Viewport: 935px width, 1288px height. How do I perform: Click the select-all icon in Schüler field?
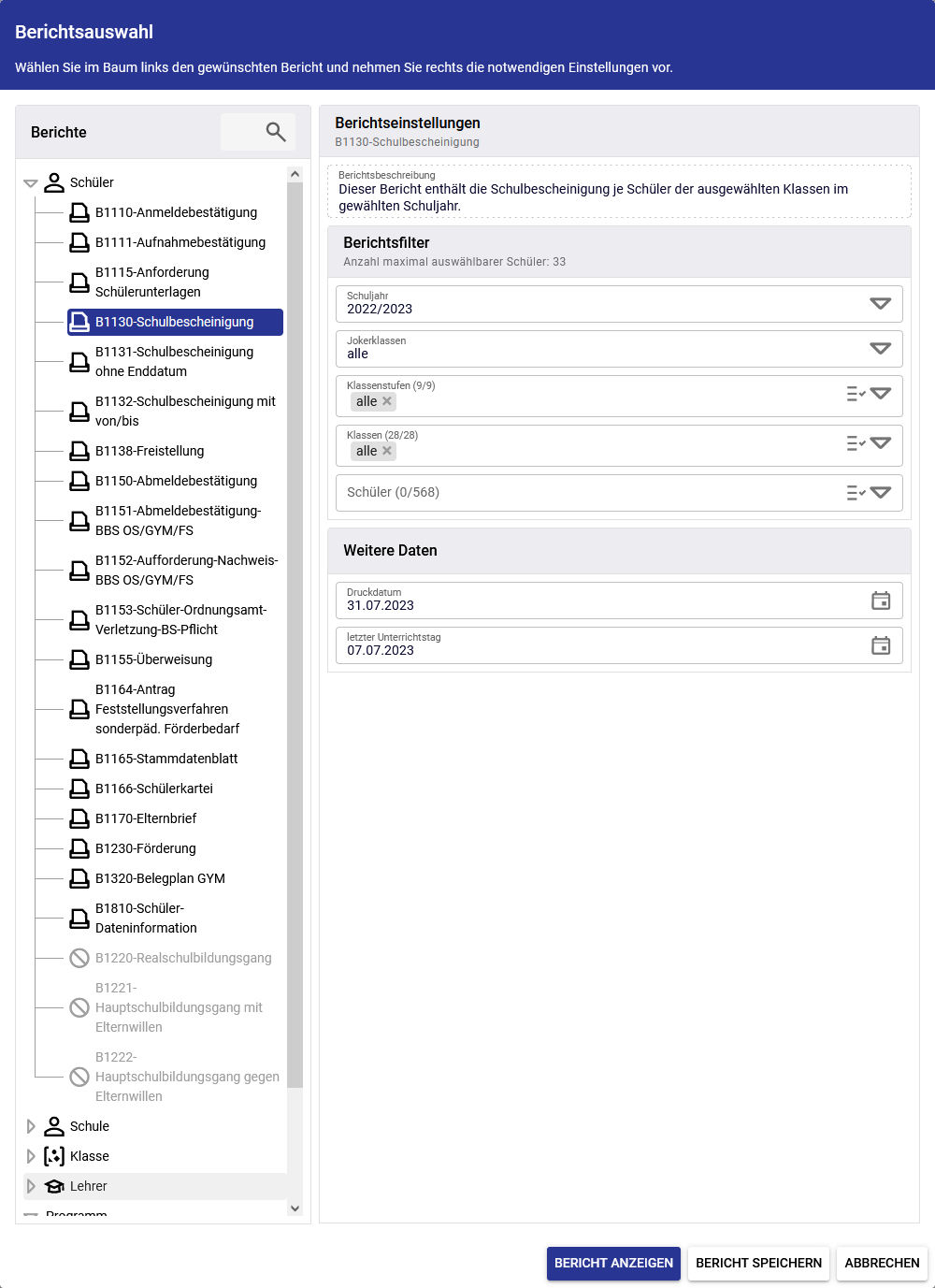856,493
